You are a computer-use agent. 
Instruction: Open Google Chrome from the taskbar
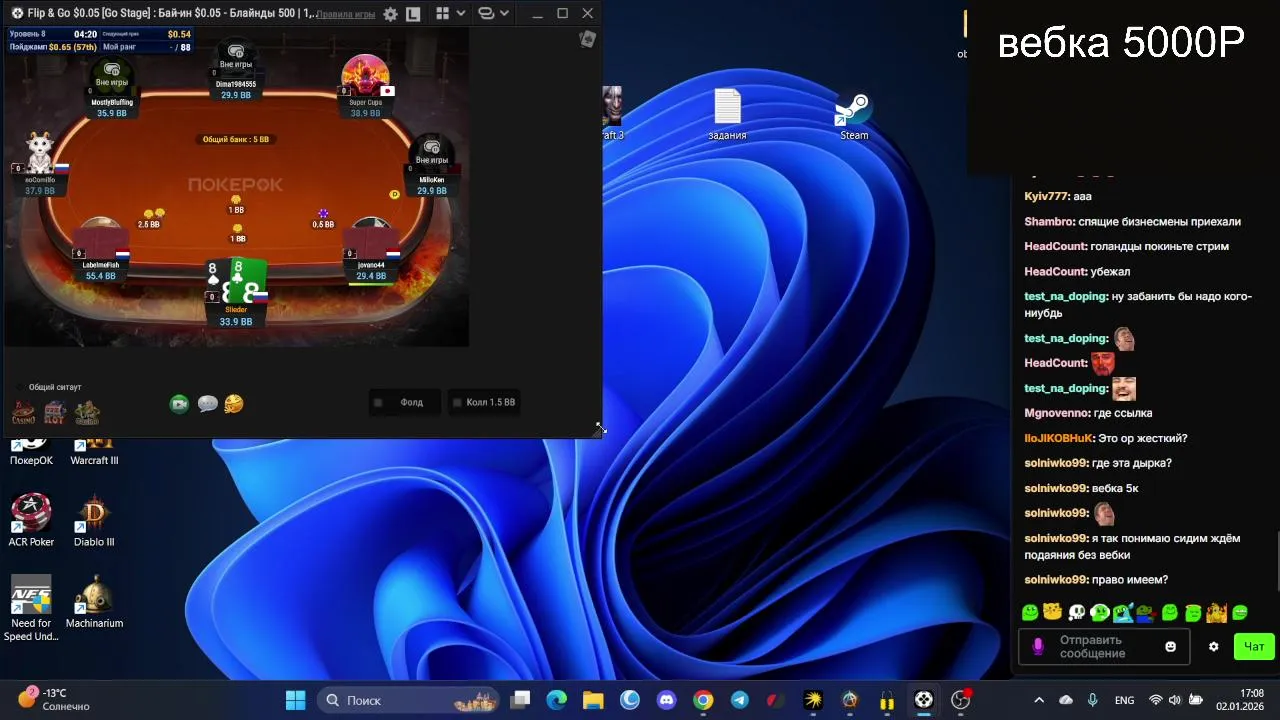point(703,700)
